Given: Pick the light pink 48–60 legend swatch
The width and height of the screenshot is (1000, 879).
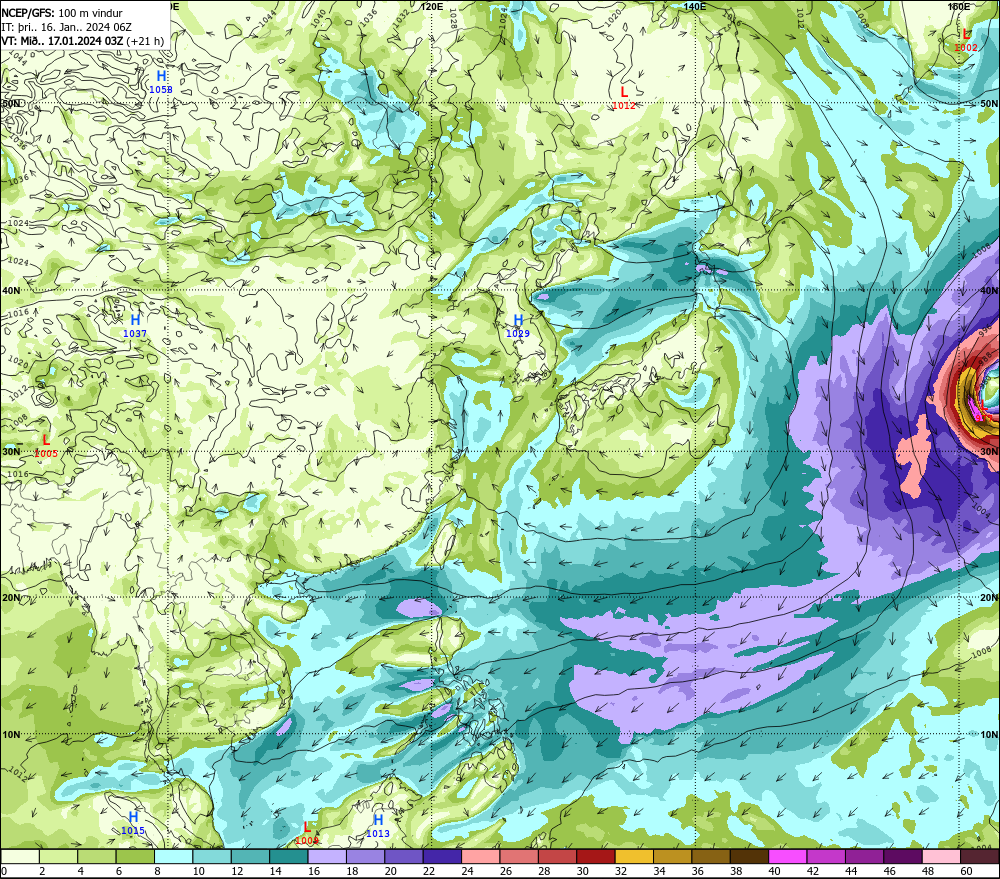Looking at the screenshot, I should pyautogui.click(x=942, y=856).
